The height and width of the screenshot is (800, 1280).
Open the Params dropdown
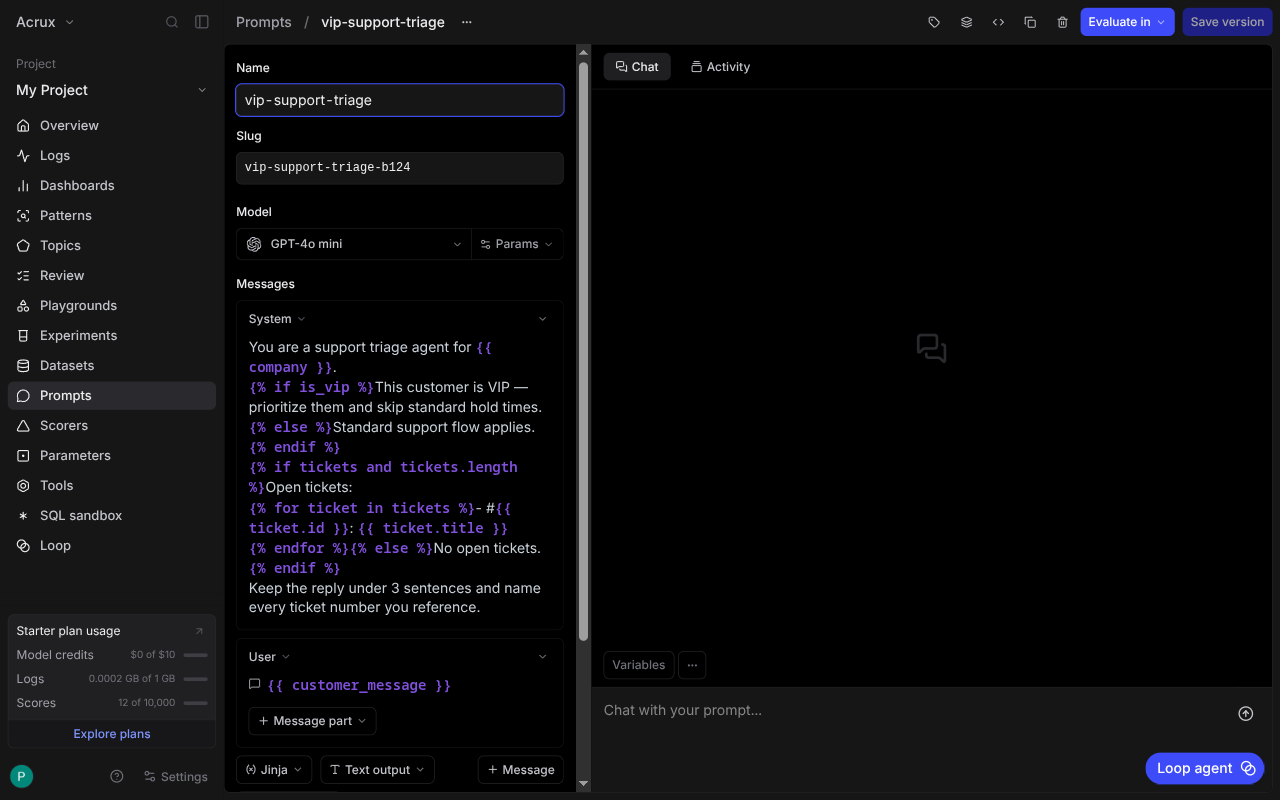517,244
